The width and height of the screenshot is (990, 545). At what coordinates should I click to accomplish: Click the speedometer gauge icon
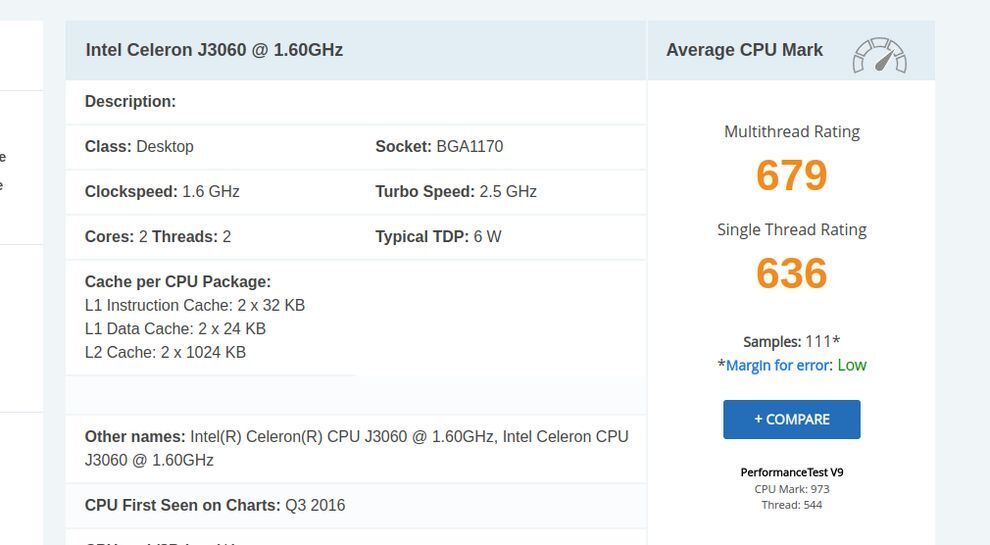point(879,56)
